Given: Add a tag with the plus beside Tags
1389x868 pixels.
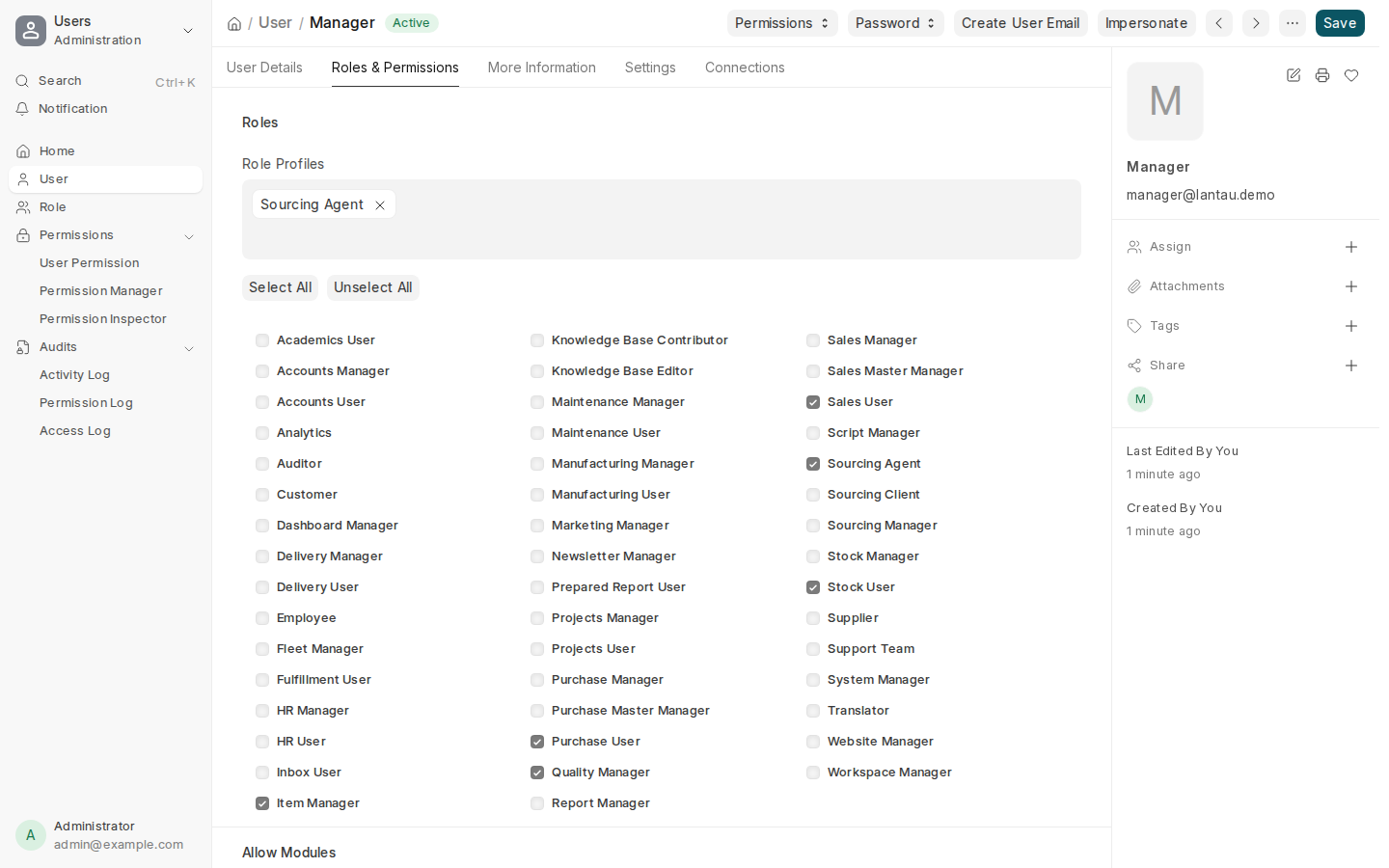Looking at the screenshot, I should tap(1351, 326).
